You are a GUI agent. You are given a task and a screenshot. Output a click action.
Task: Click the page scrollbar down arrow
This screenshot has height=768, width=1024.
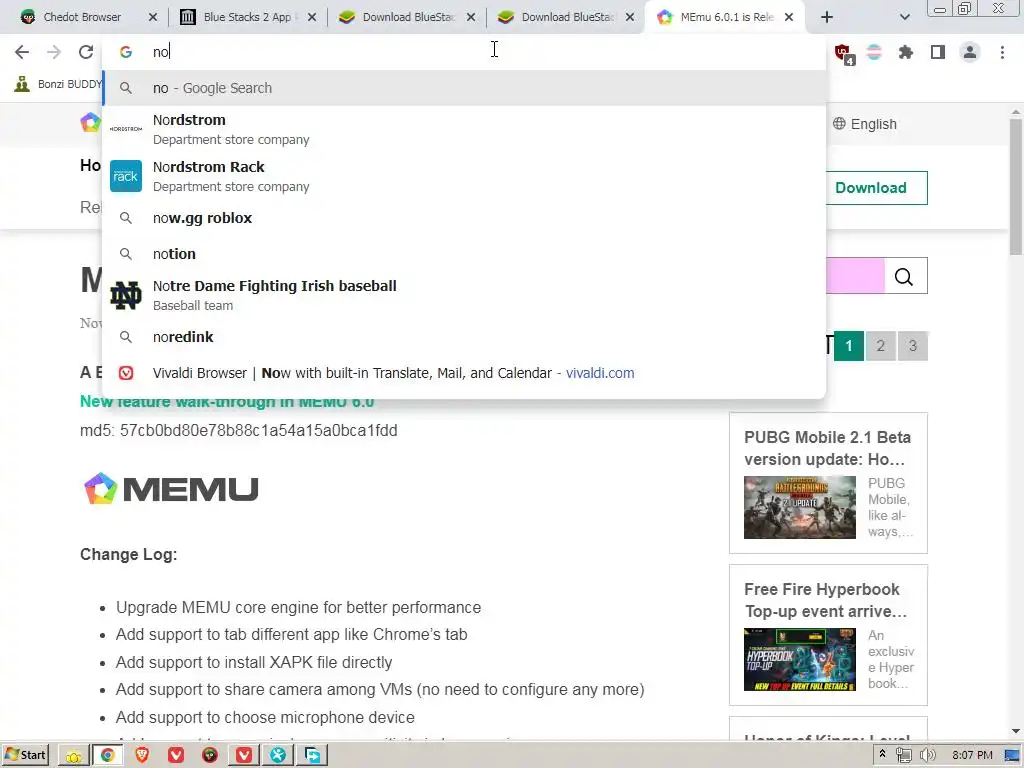tap(1016, 731)
